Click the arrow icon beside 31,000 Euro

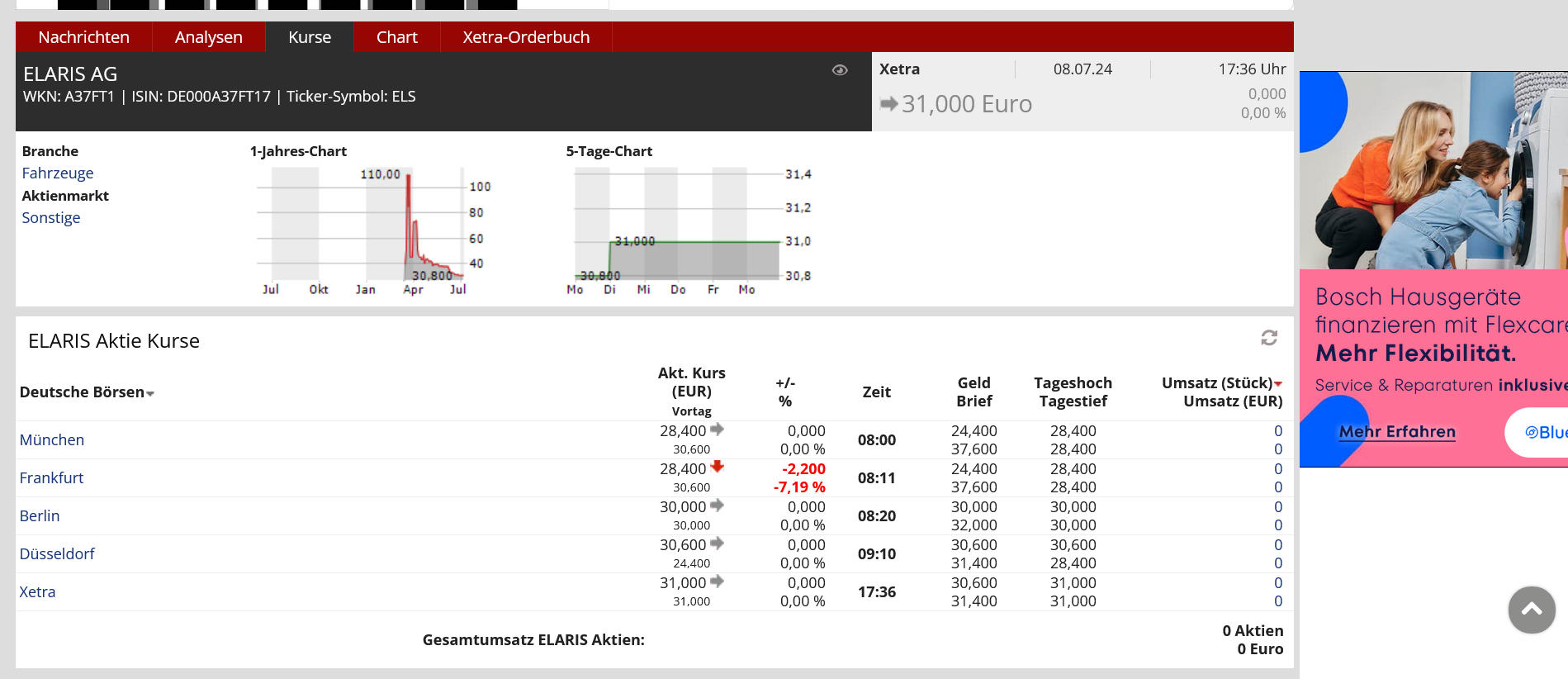pyautogui.click(x=888, y=104)
